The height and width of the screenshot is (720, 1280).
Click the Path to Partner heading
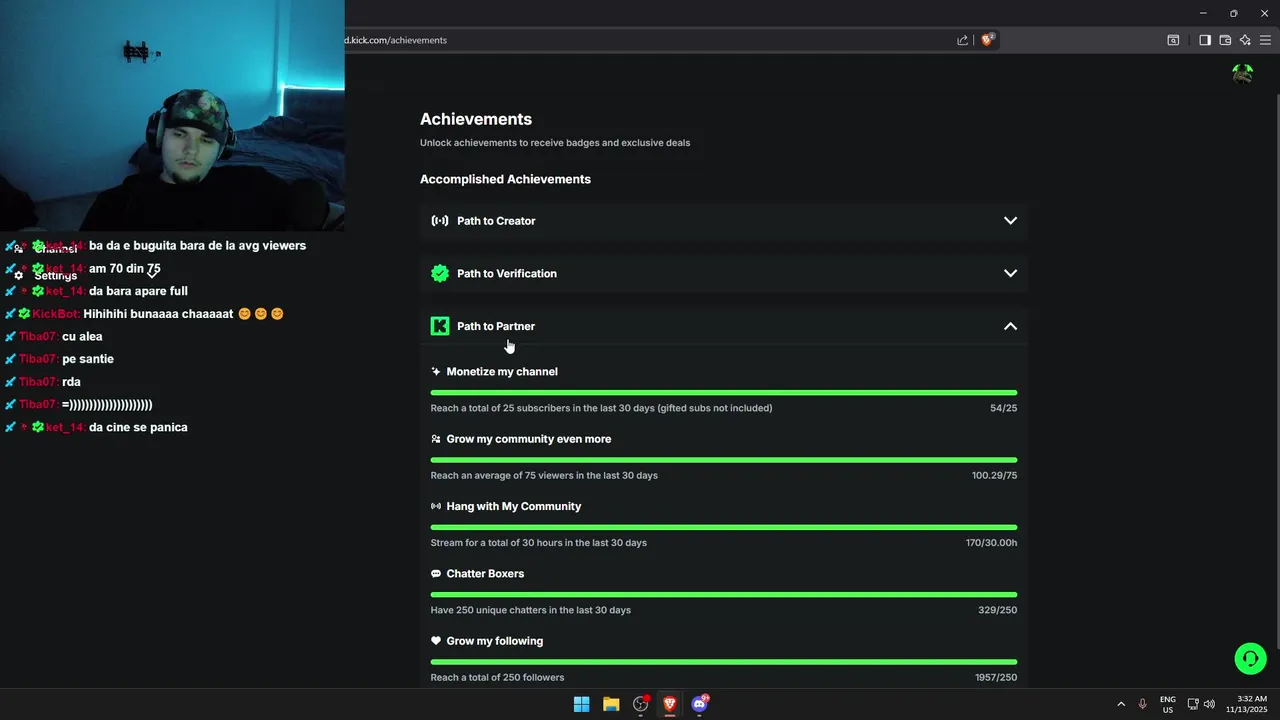point(496,326)
